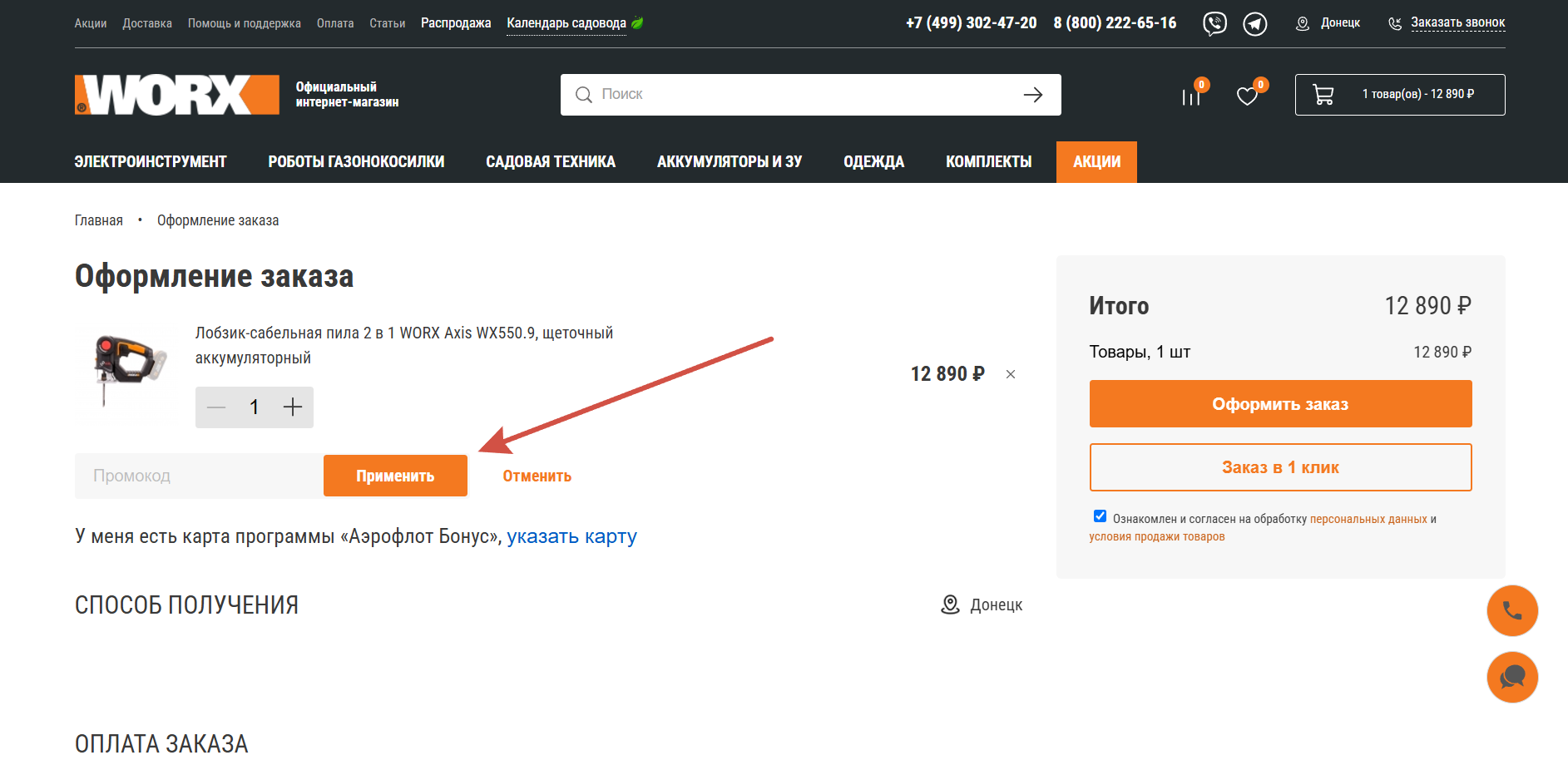Viewport: 1568px width, 760px height.
Task: Click the Применить promo button
Action: point(395,476)
